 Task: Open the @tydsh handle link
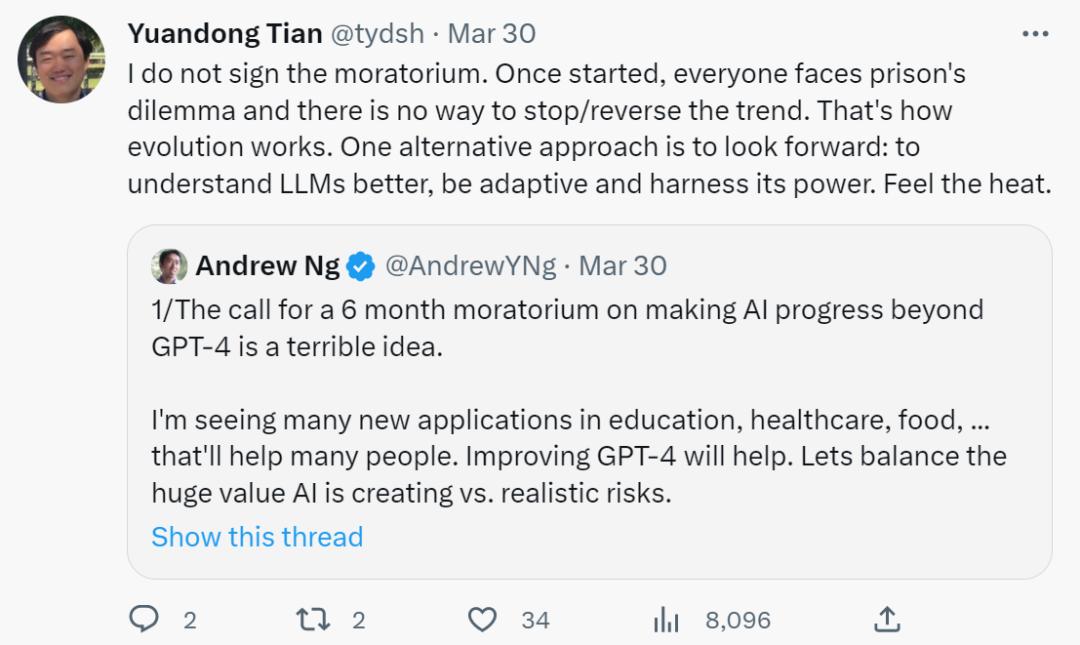[376, 33]
